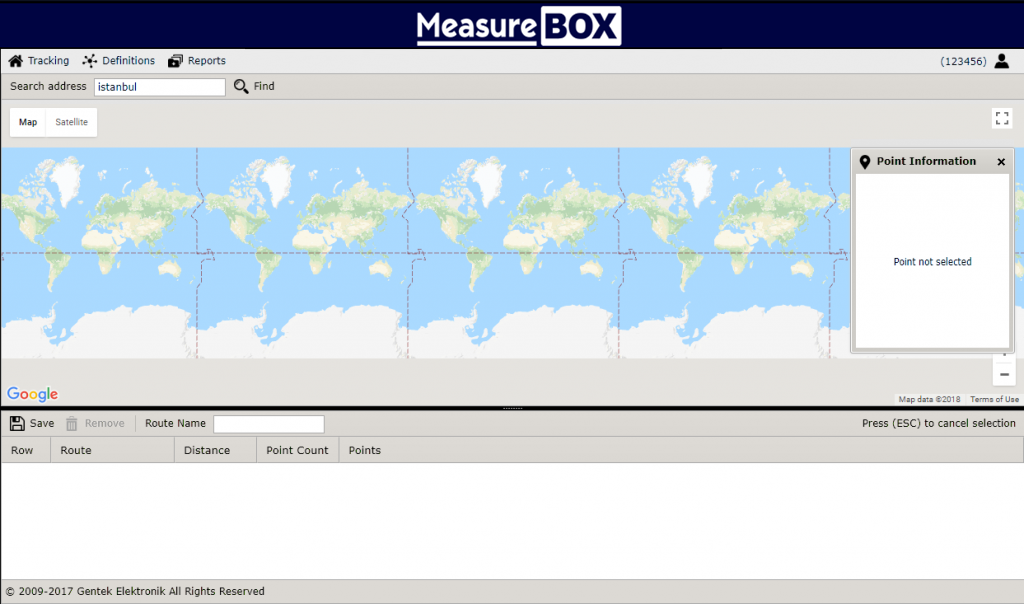Click the Google logo on the map
The height and width of the screenshot is (604, 1024).
(x=32, y=394)
